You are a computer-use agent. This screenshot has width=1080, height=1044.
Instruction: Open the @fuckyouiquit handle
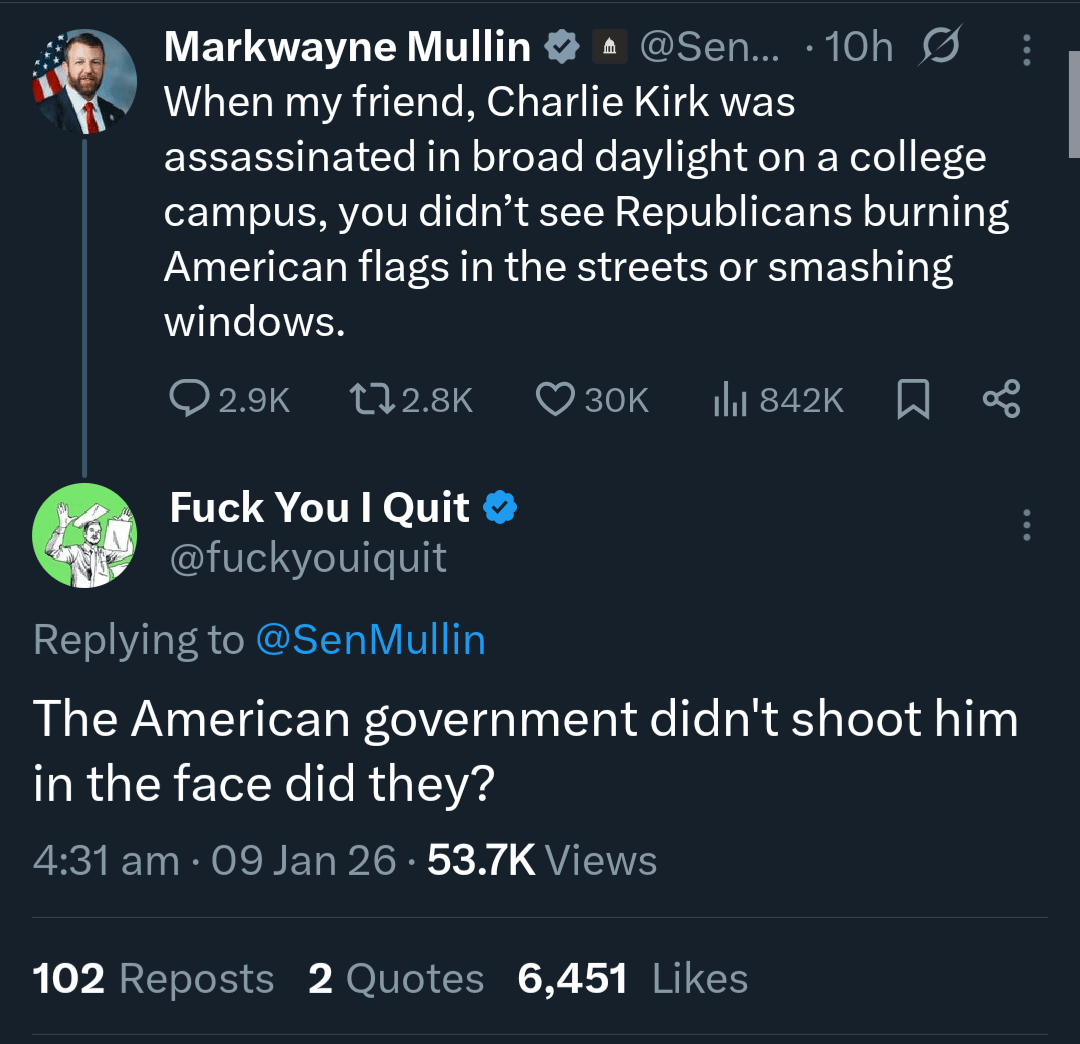[x=308, y=558]
